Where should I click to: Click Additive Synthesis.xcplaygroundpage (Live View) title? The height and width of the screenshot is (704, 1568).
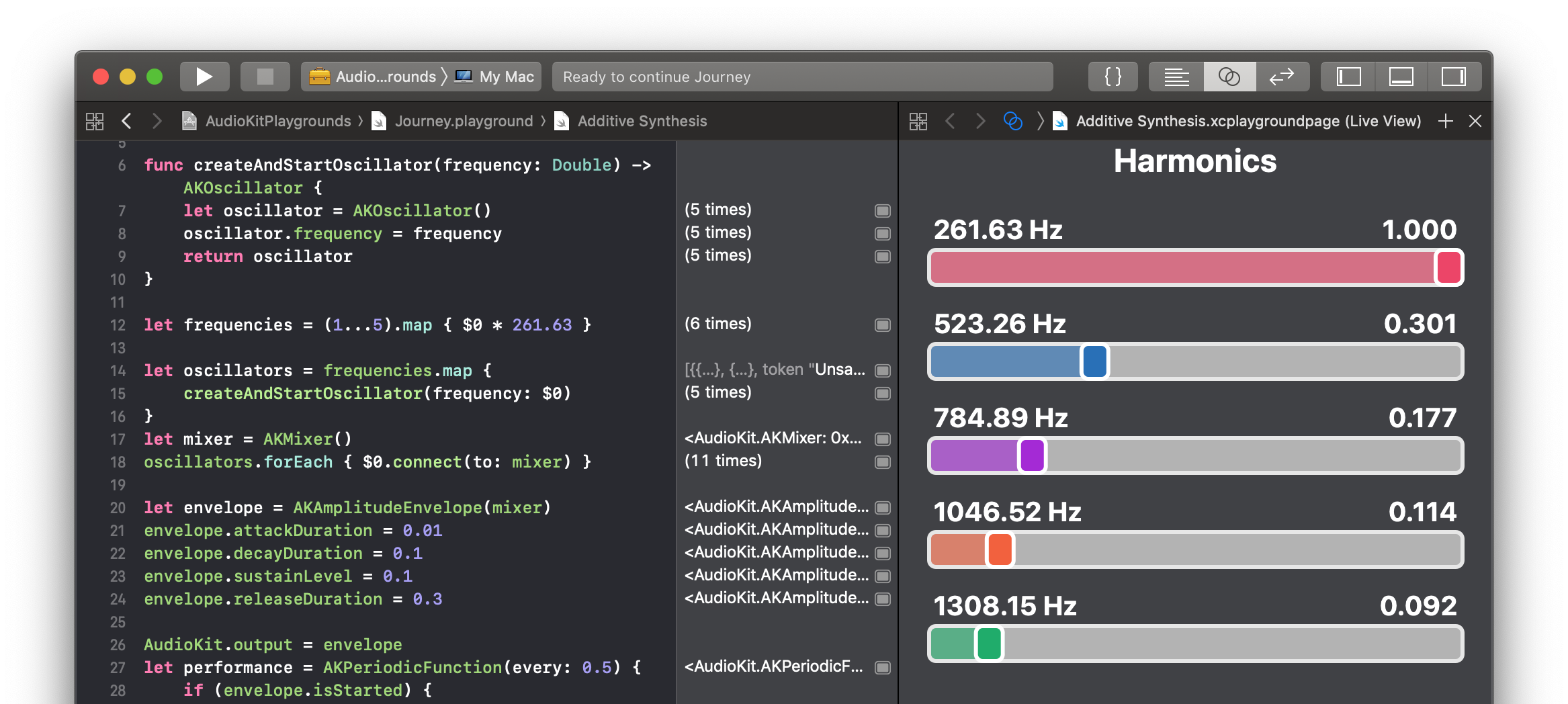point(1248,121)
